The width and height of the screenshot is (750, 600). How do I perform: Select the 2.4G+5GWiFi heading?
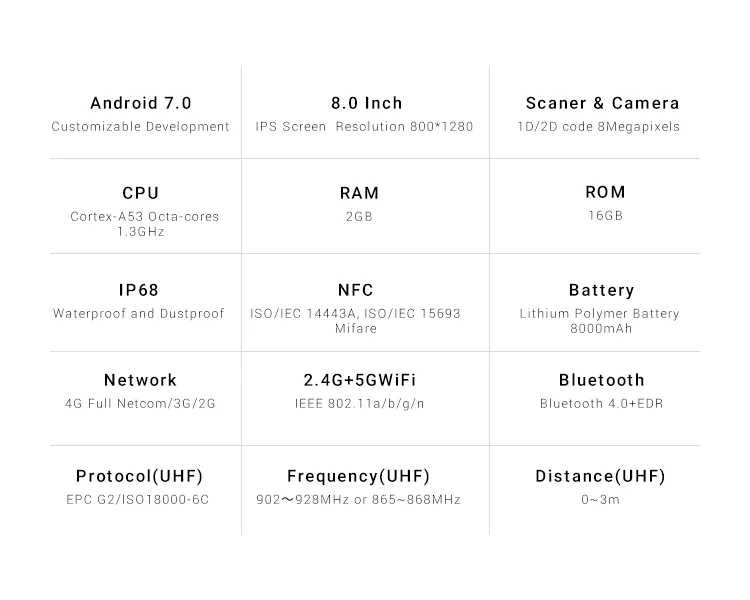coord(360,380)
